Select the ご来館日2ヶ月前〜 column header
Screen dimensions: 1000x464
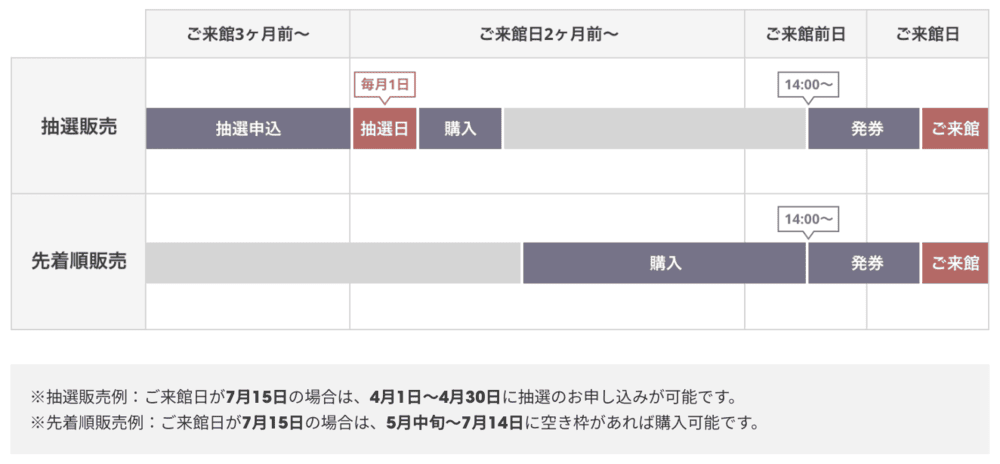tap(547, 34)
